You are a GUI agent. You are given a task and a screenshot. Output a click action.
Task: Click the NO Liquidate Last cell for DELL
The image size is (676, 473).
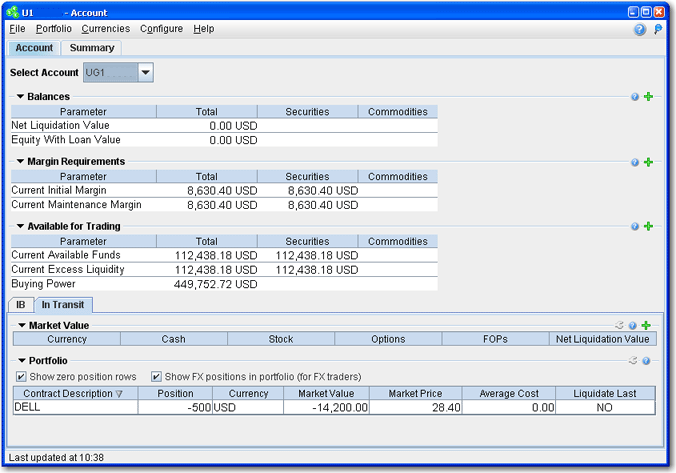[605, 407]
